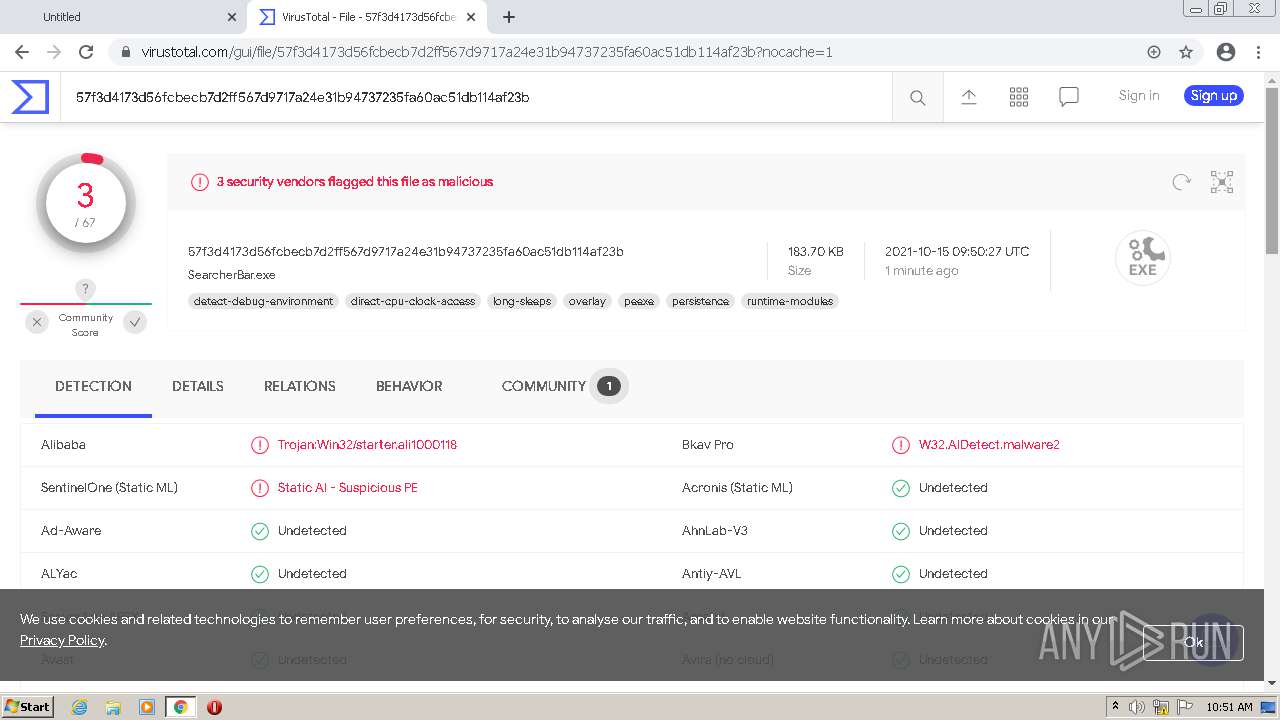
Task: Open the similarity graph icon
Action: [x=1221, y=182]
